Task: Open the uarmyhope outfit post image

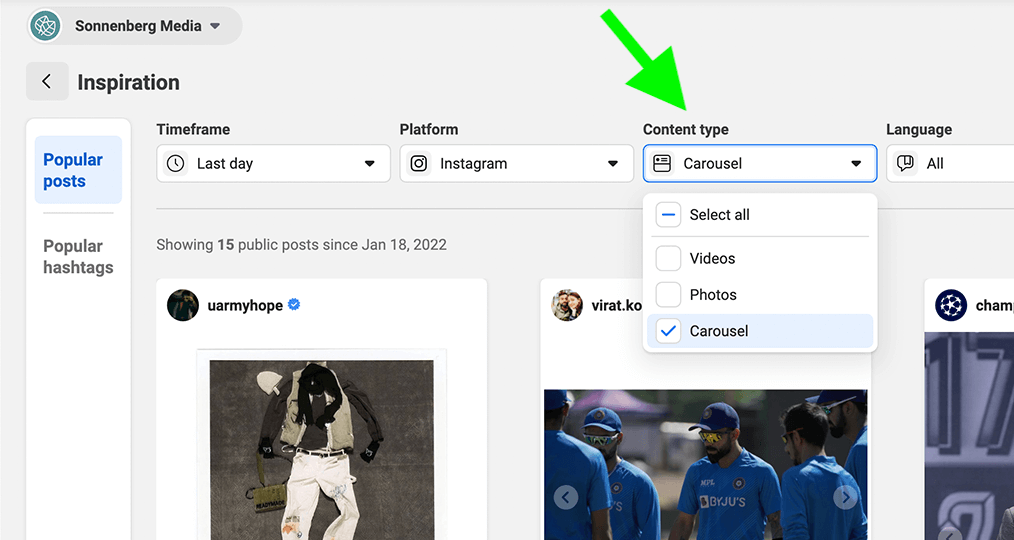Action: coord(321,445)
